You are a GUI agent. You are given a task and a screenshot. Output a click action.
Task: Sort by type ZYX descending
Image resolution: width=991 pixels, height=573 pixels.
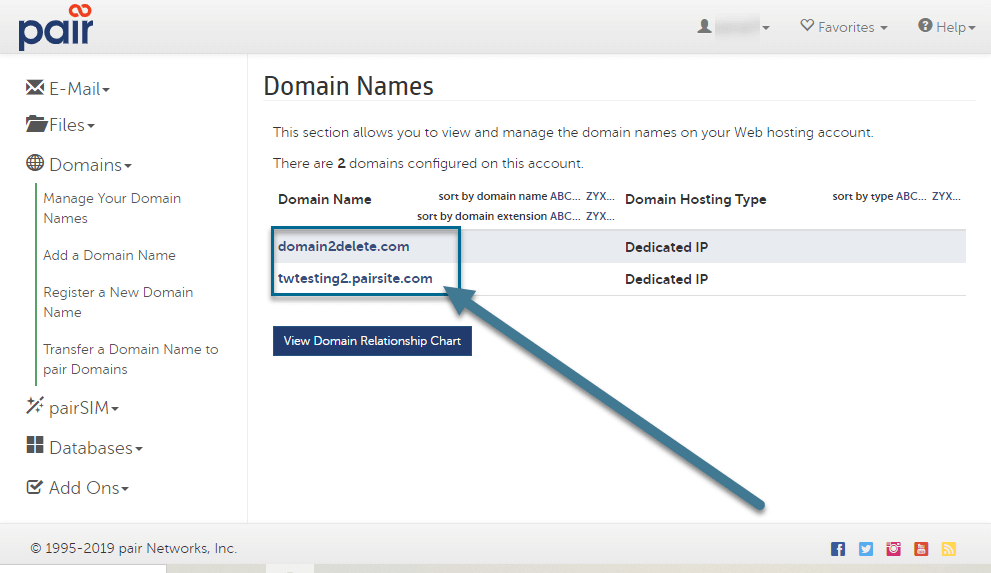pyautogui.click(x=946, y=196)
